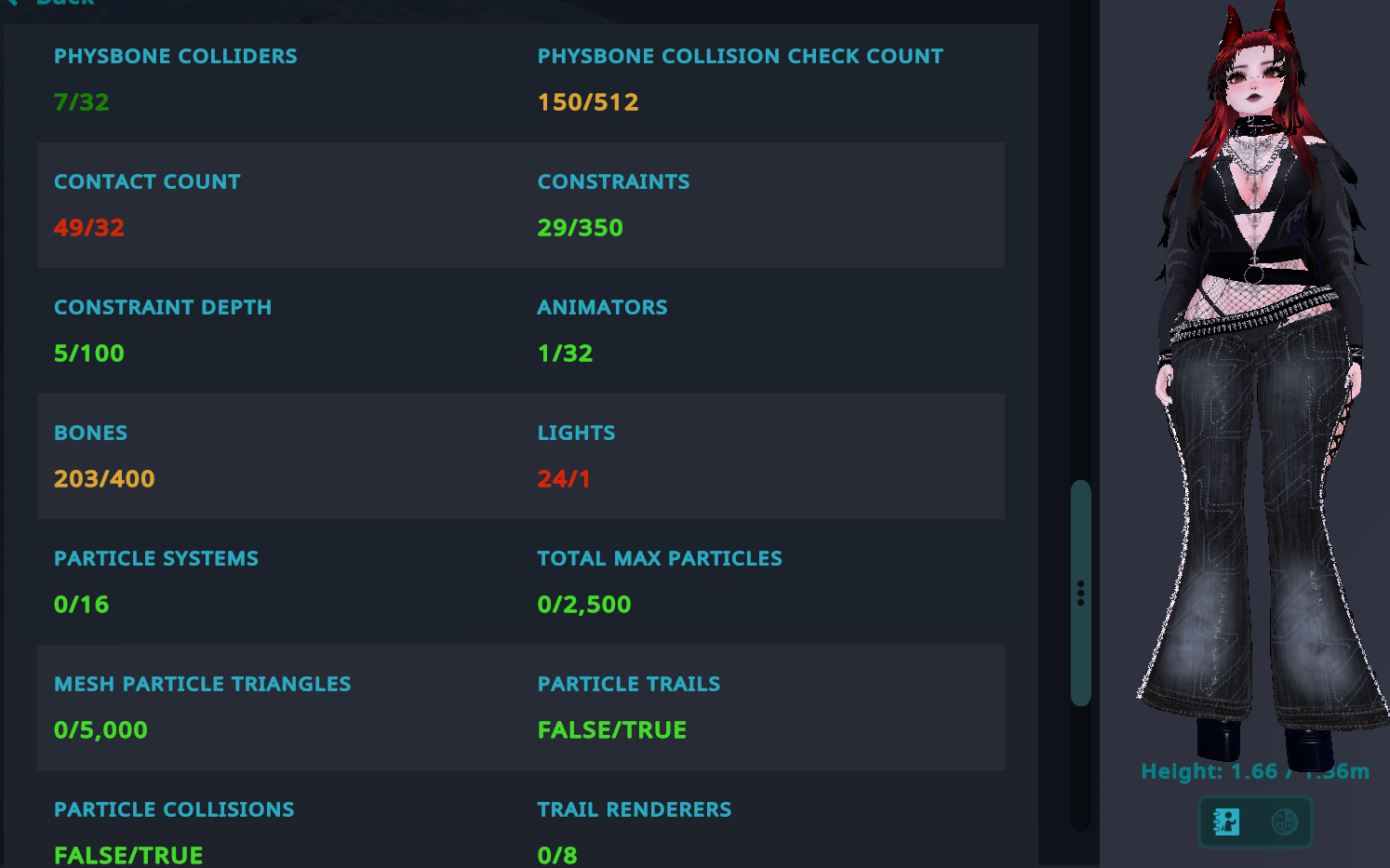This screenshot has height=868, width=1390.
Task: Click the three-dot grip on the scrollbar
Action: click(1080, 594)
